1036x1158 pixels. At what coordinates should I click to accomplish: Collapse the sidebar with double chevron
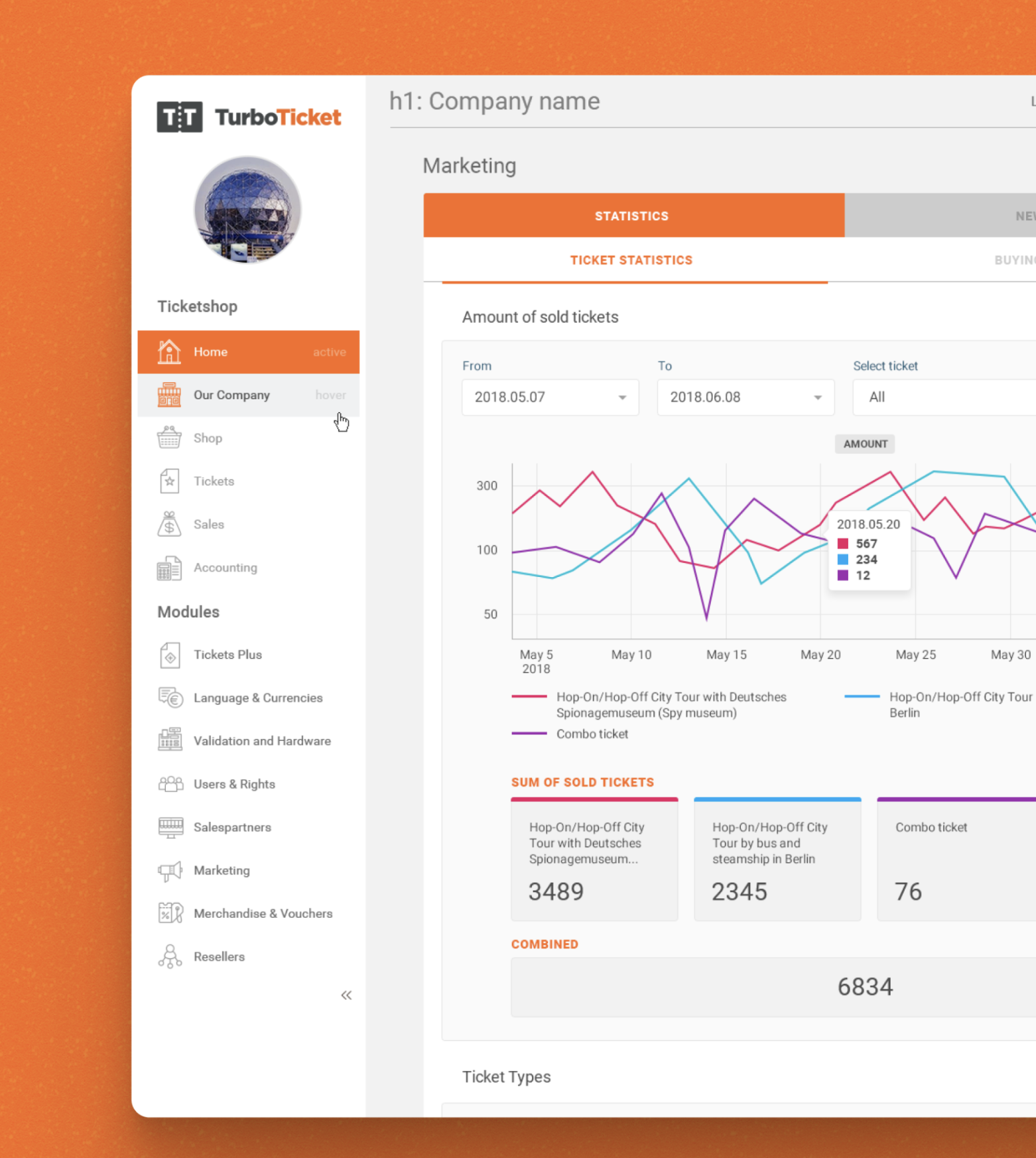click(346, 995)
